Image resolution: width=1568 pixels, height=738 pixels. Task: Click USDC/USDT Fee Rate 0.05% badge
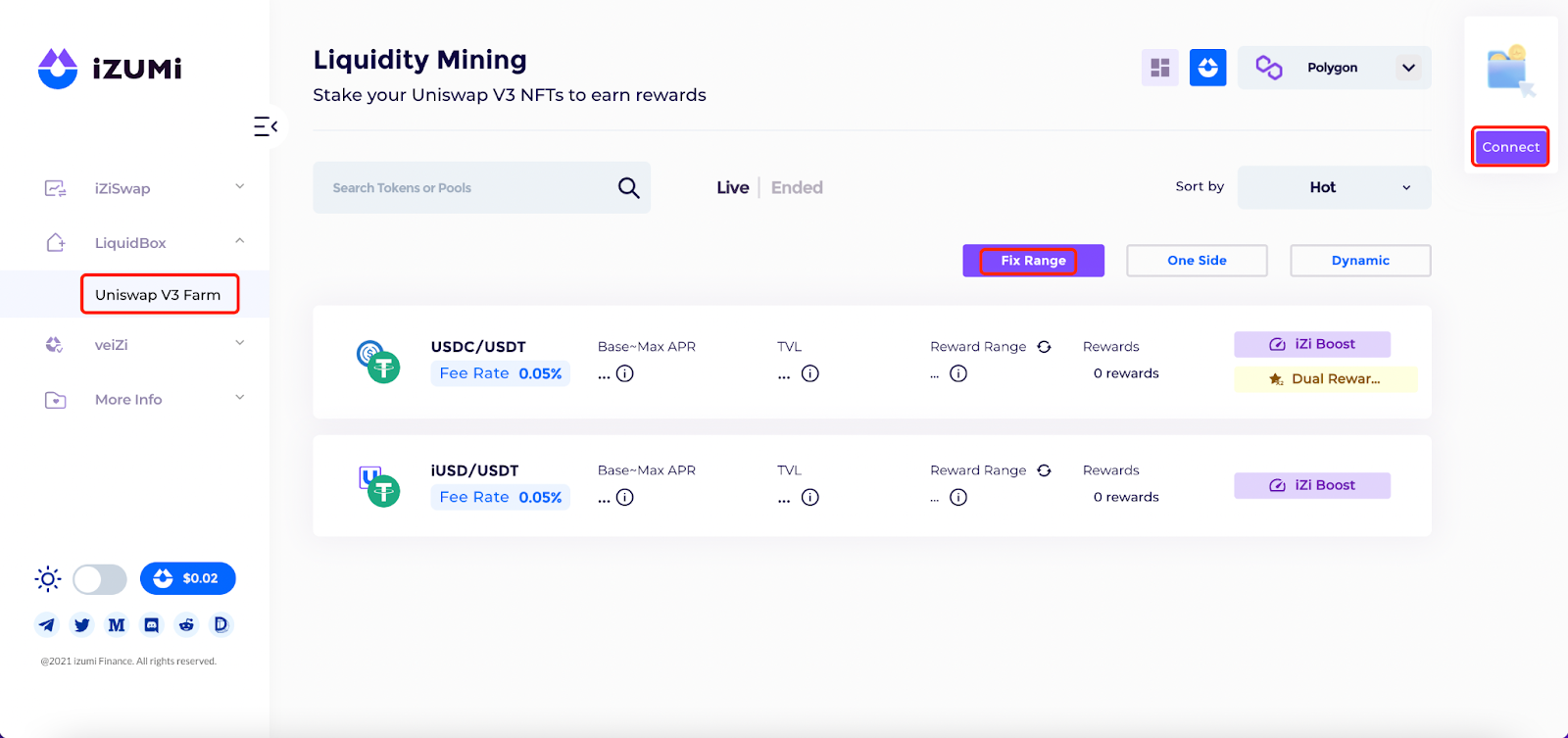click(501, 373)
